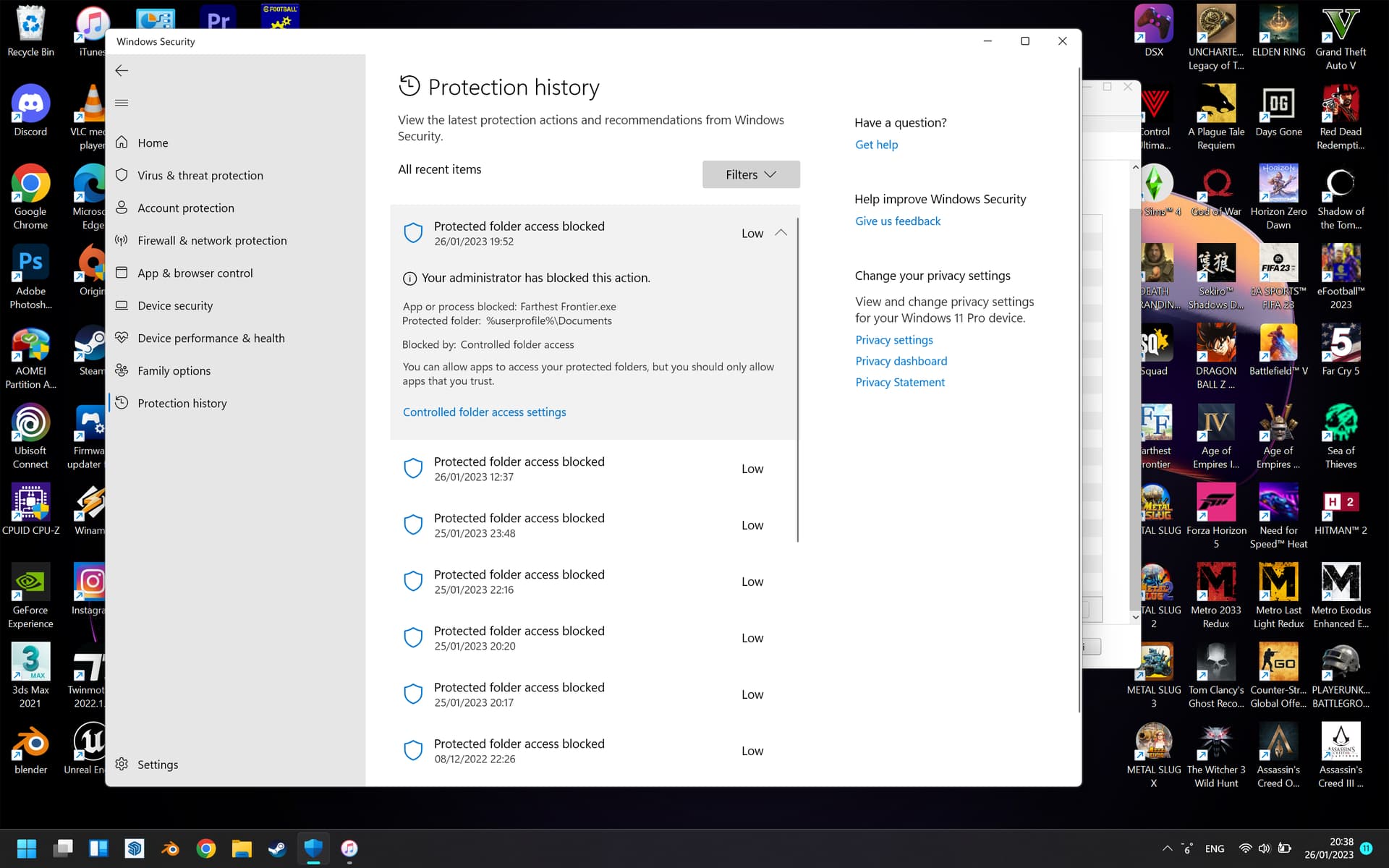Click the shield icon of 08/12/2022 entry
Screen dimensions: 1389x868
pos(413,751)
